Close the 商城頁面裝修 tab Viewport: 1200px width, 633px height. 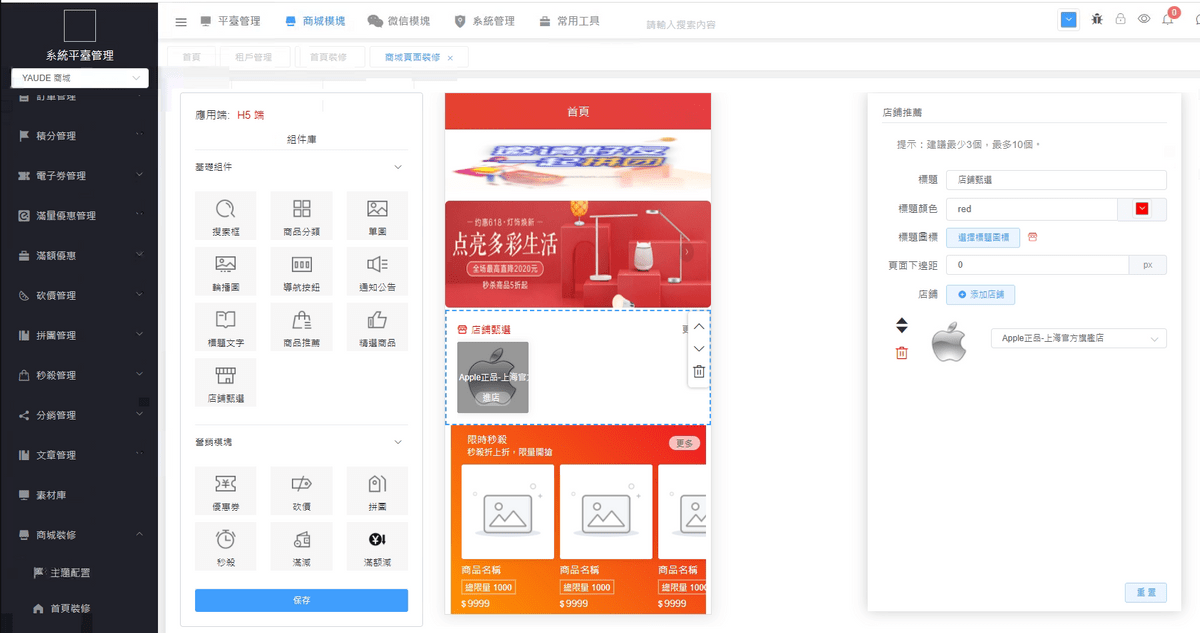pos(450,58)
